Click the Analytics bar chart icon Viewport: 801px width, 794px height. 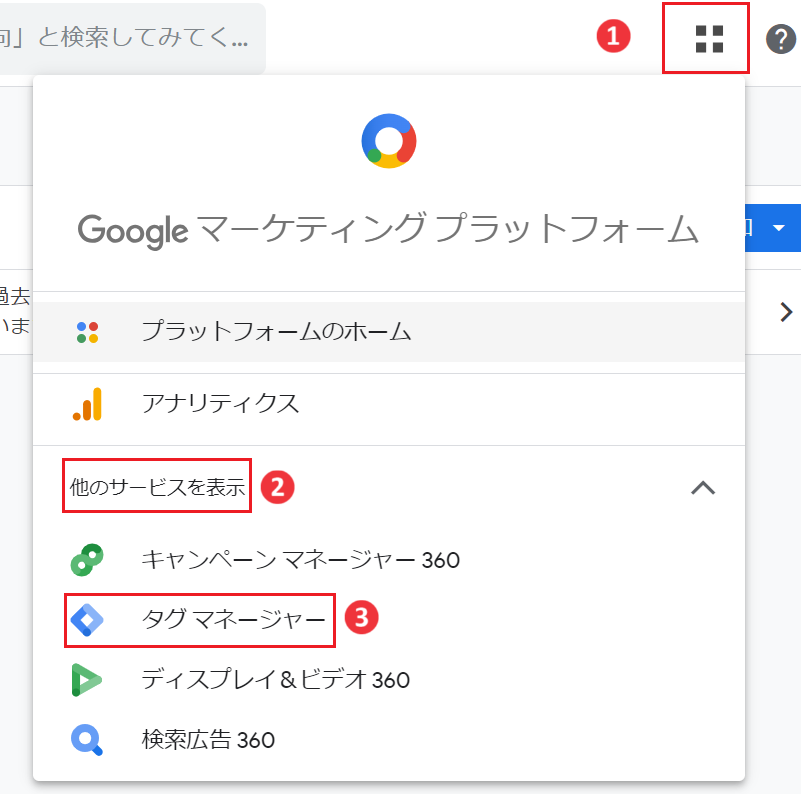tap(87, 404)
